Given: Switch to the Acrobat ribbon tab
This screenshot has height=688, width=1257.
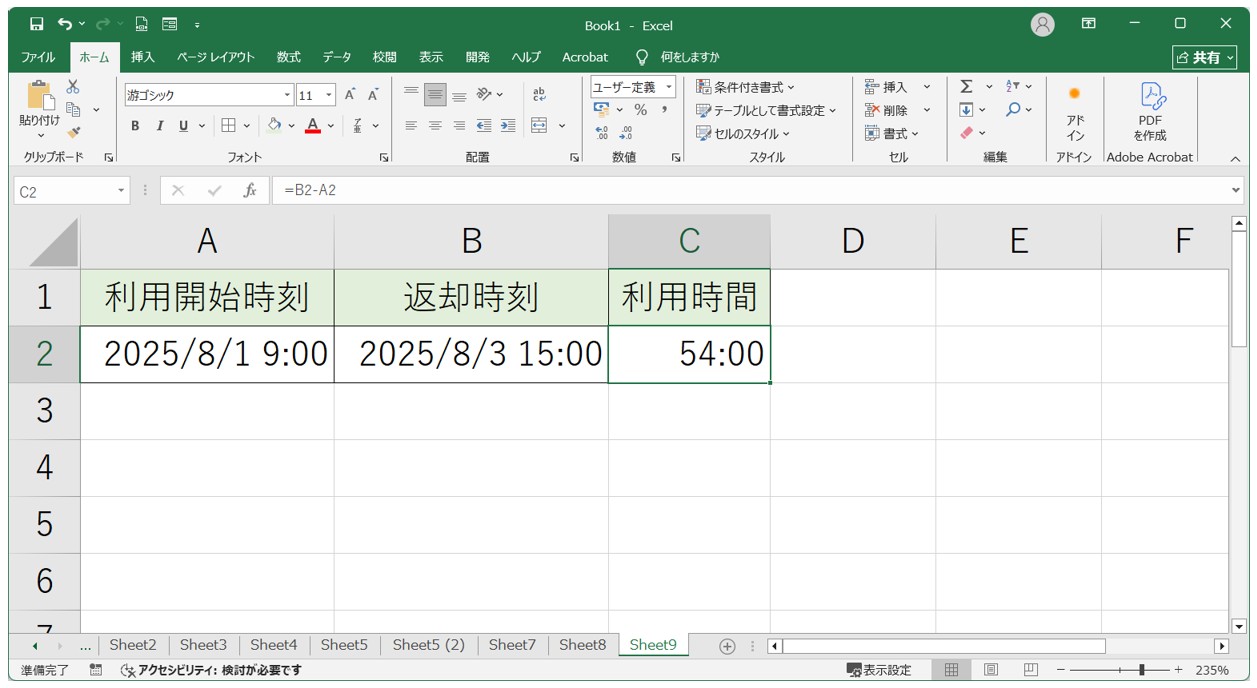Looking at the screenshot, I should (x=585, y=57).
